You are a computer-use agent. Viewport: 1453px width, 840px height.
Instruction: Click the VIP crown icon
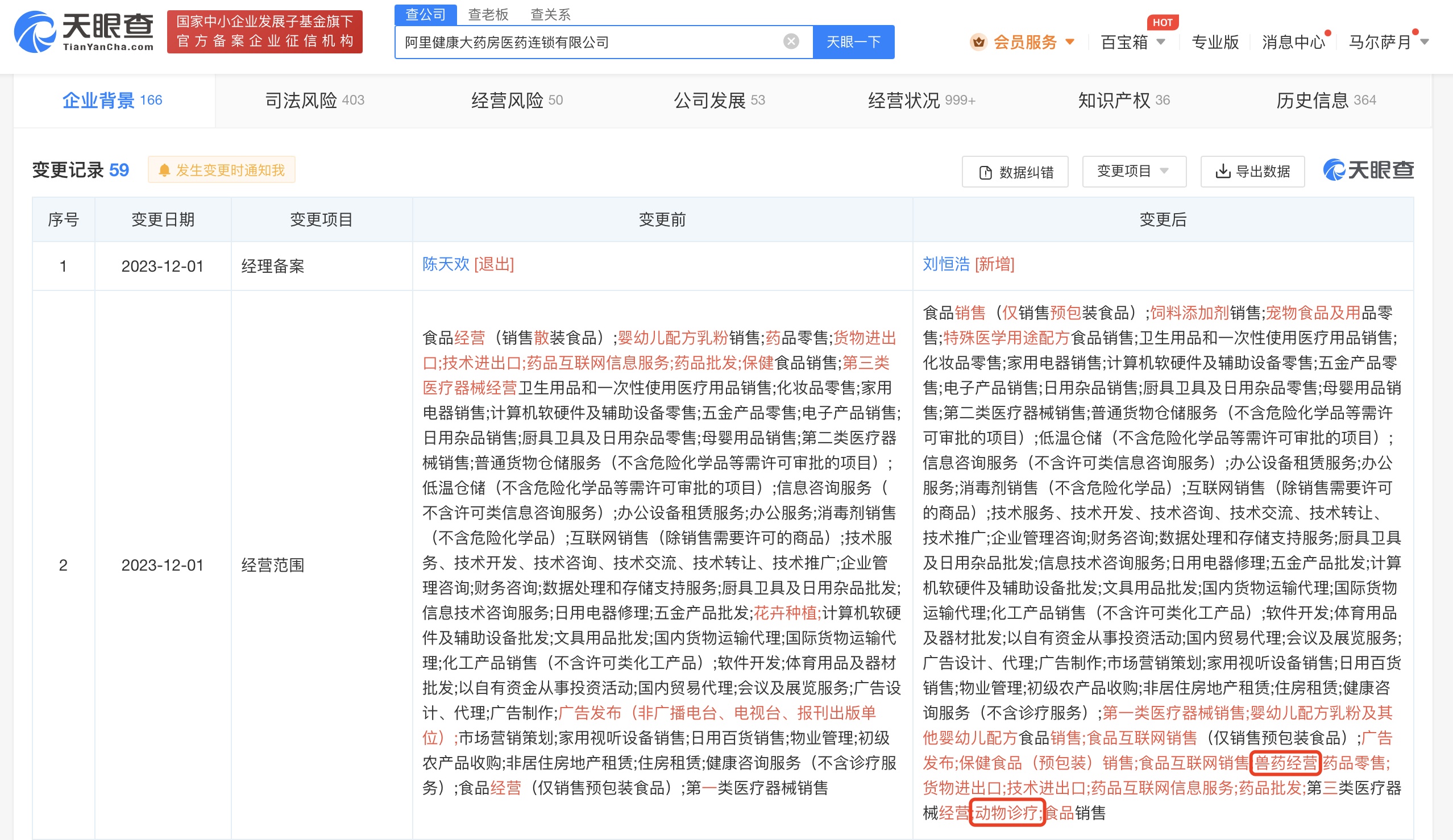[978, 42]
